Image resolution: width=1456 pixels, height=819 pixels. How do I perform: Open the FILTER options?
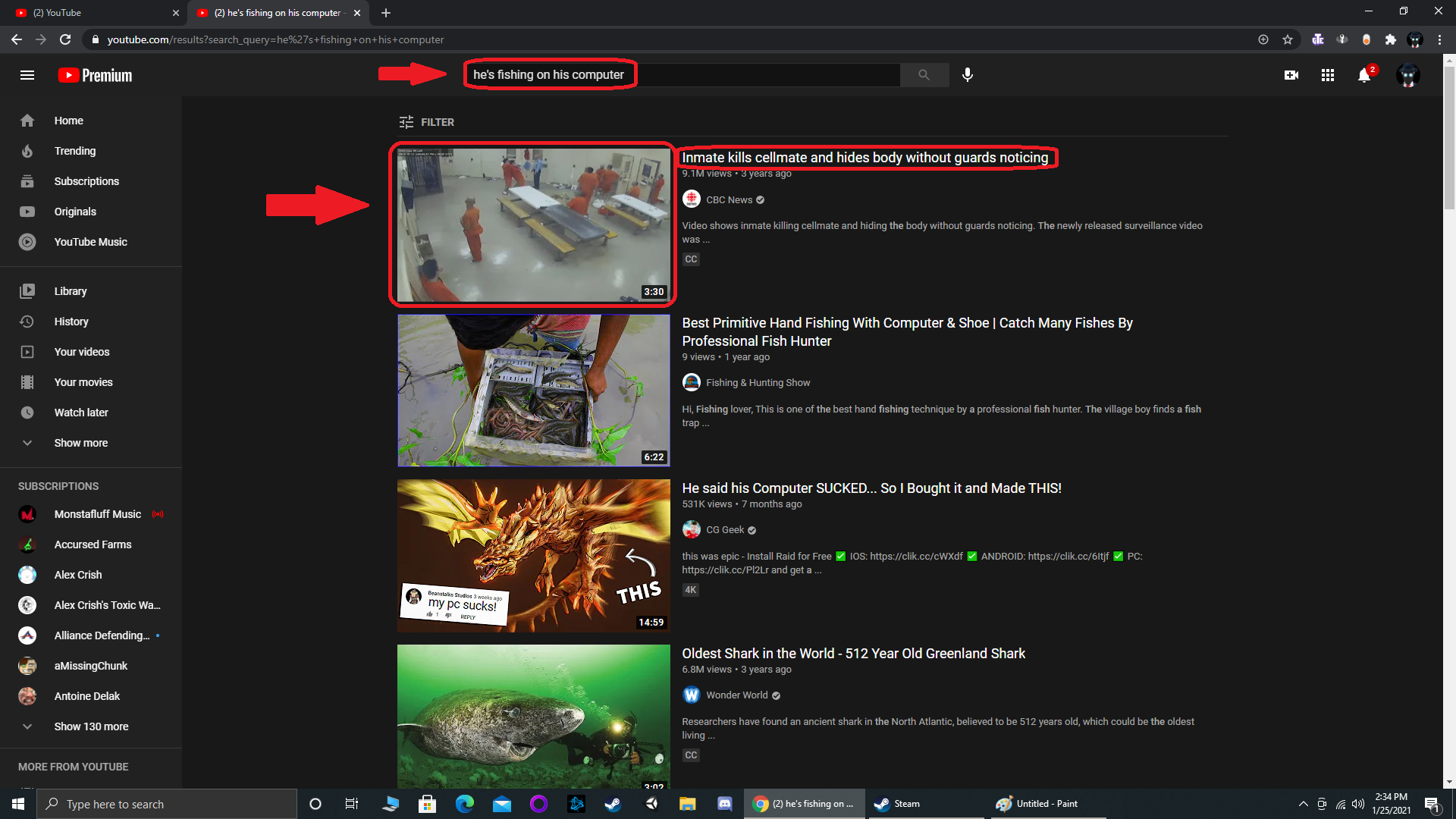coord(426,122)
